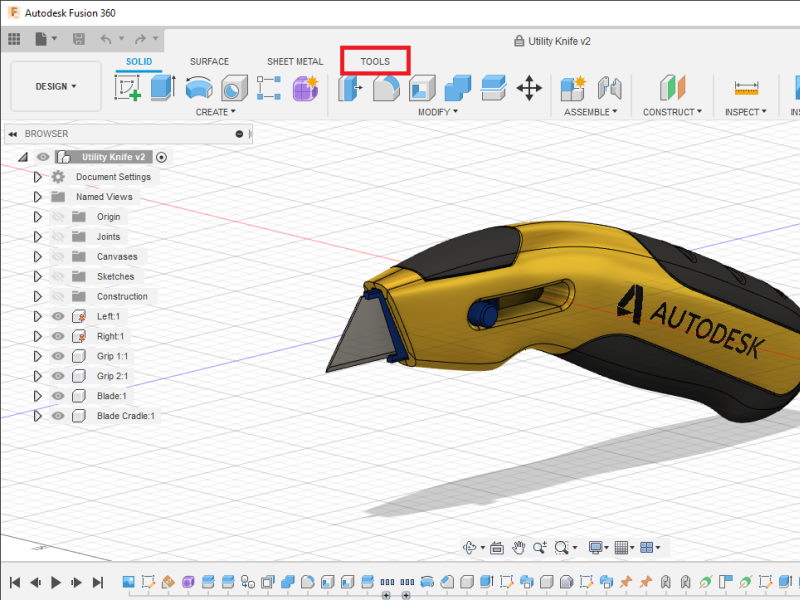This screenshot has height=600, width=800.
Task: Switch to the SURFACE tab
Action: (x=209, y=62)
